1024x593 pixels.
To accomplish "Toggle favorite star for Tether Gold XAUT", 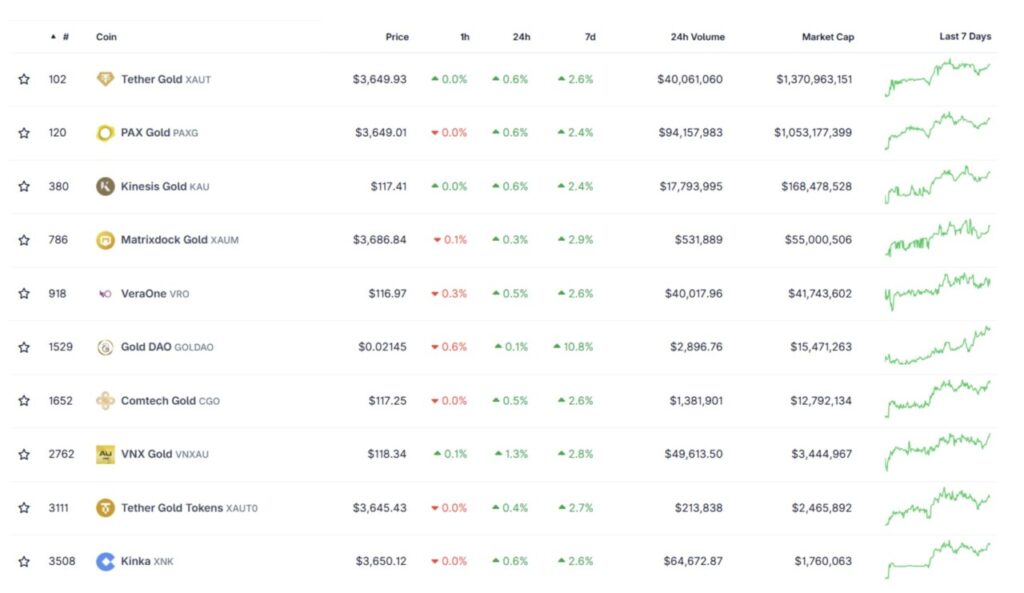I will coord(24,79).
